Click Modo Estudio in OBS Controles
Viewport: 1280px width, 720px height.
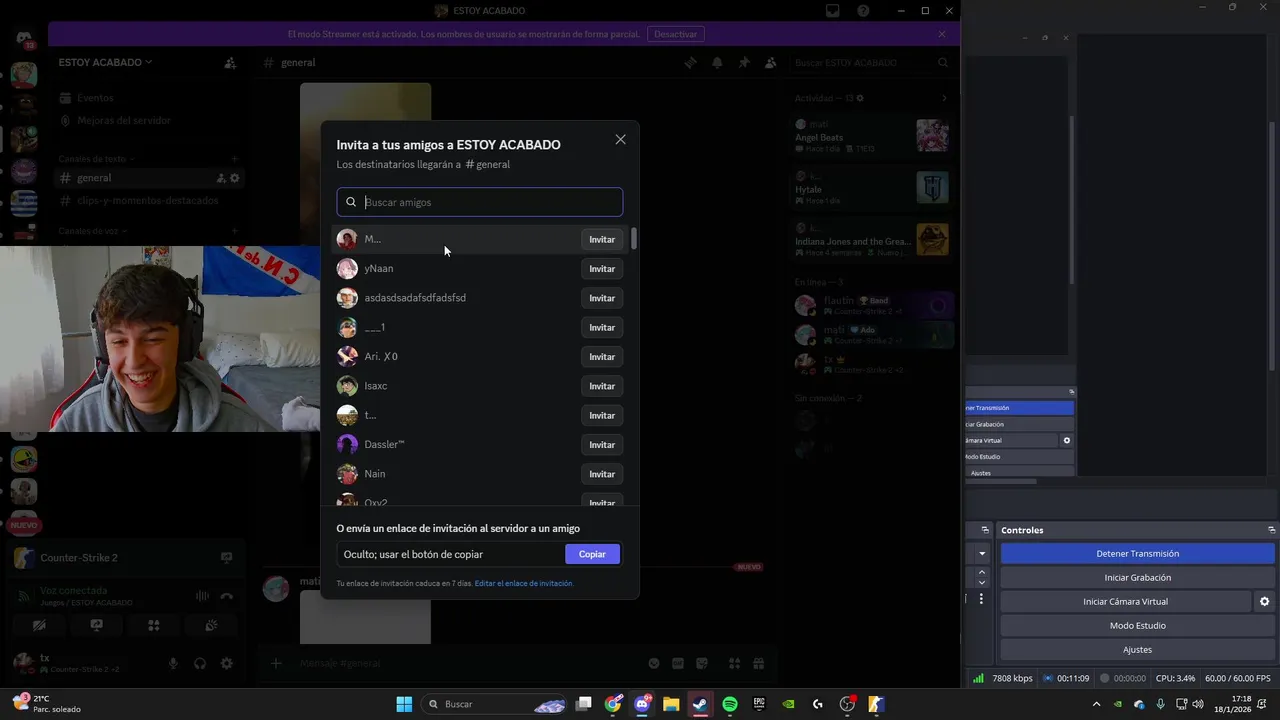[1138, 626]
